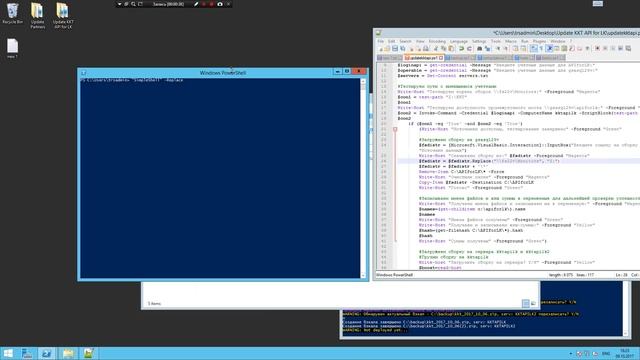Click the Redo arrow in Notepad++ toolbar
This screenshot has height=360, width=640.
coord(469,49)
